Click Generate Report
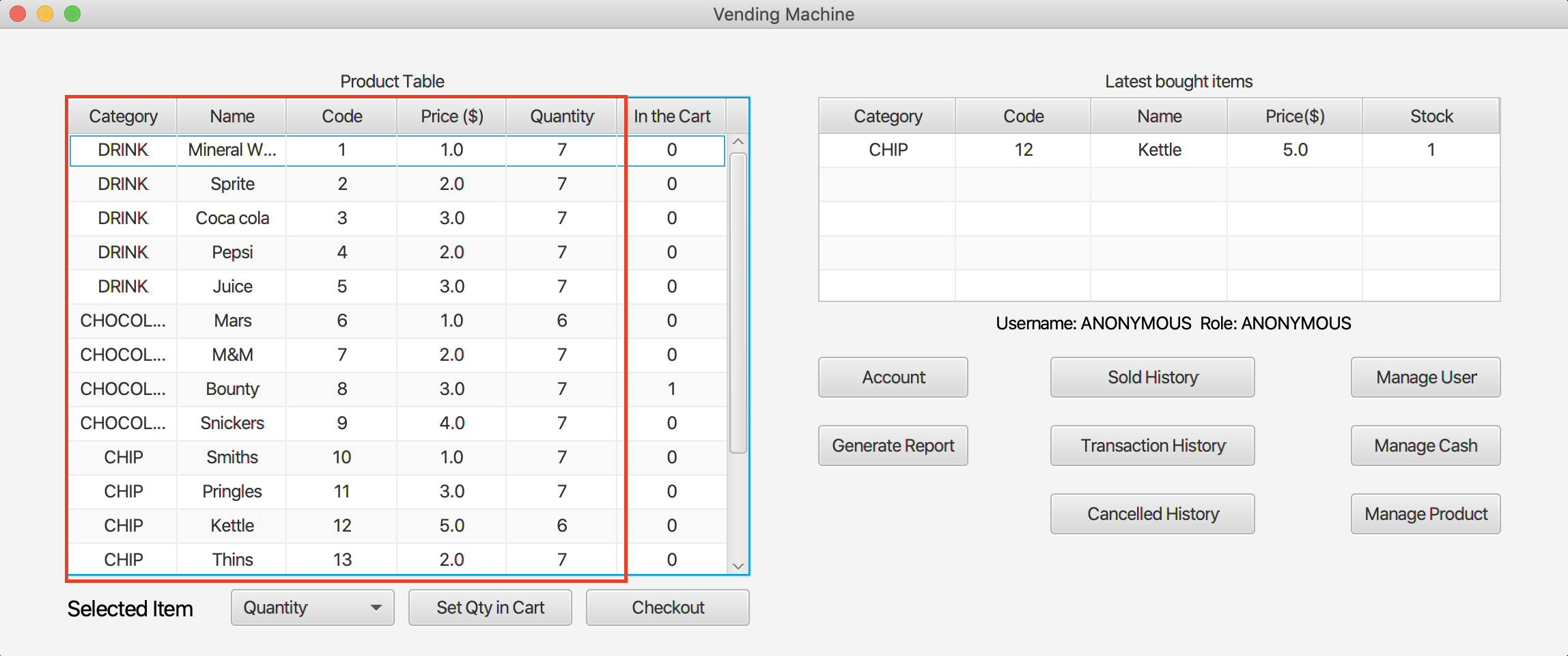1568x656 pixels. pos(893,446)
